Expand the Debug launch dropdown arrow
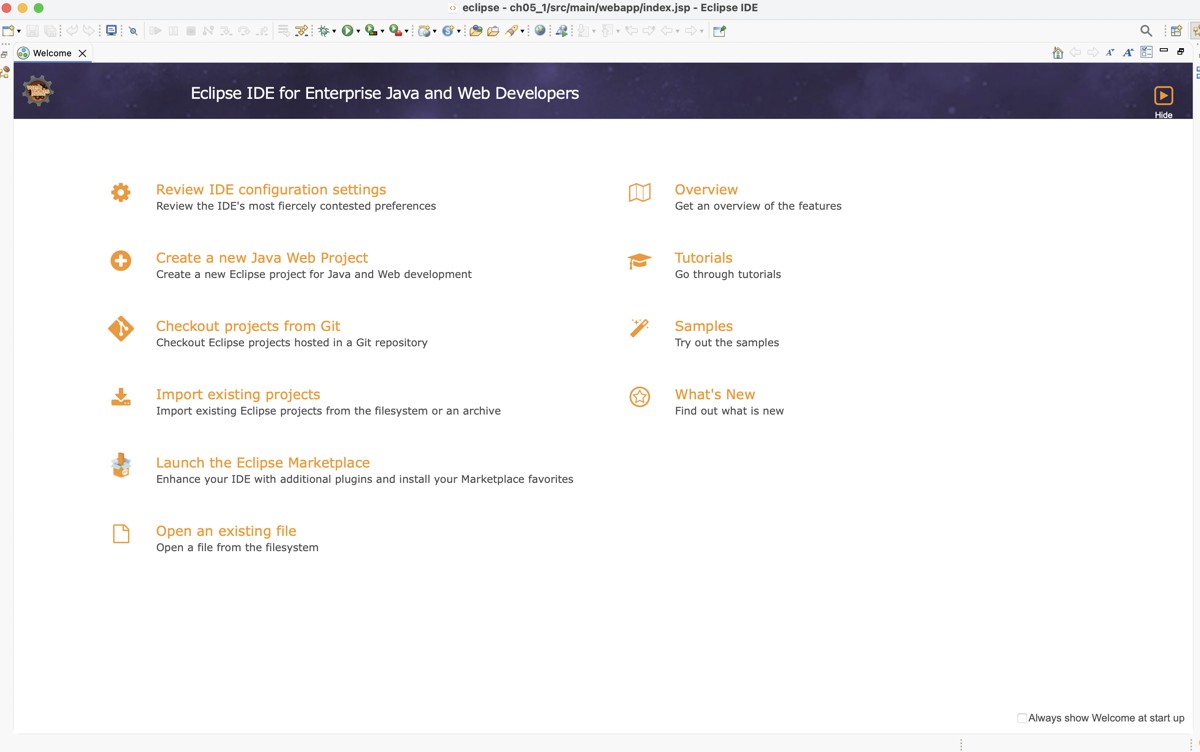 pos(334,31)
